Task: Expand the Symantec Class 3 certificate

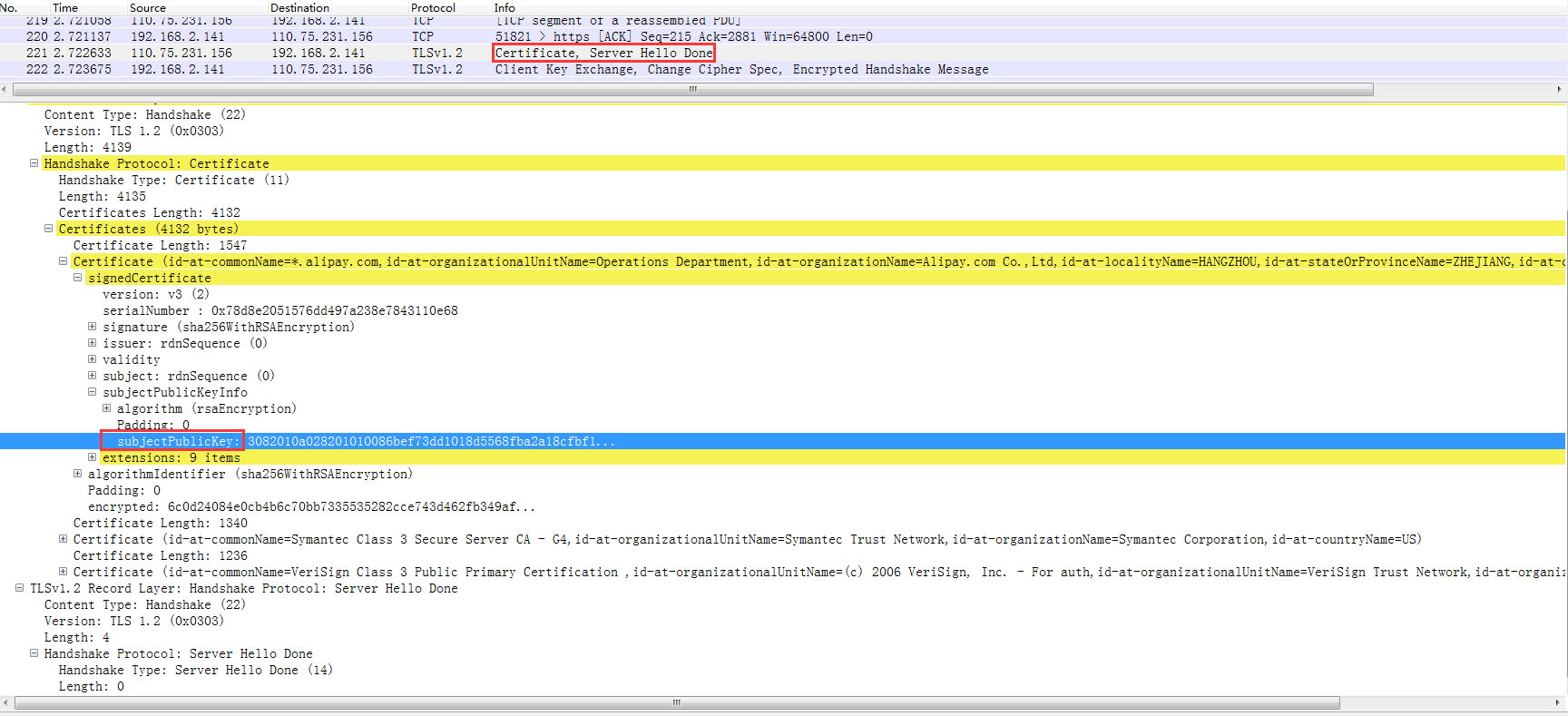Action: (x=63, y=539)
